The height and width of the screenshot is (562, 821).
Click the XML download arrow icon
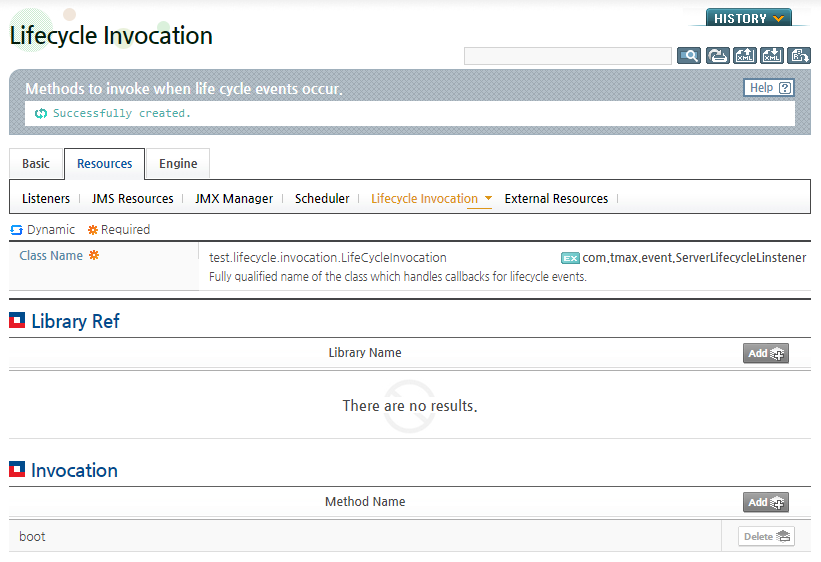(772, 56)
